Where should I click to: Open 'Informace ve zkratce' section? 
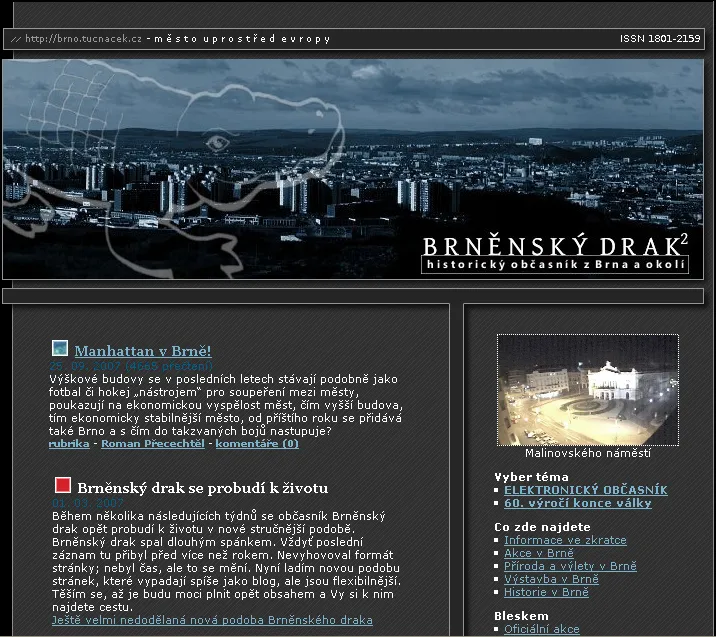[565, 540]
